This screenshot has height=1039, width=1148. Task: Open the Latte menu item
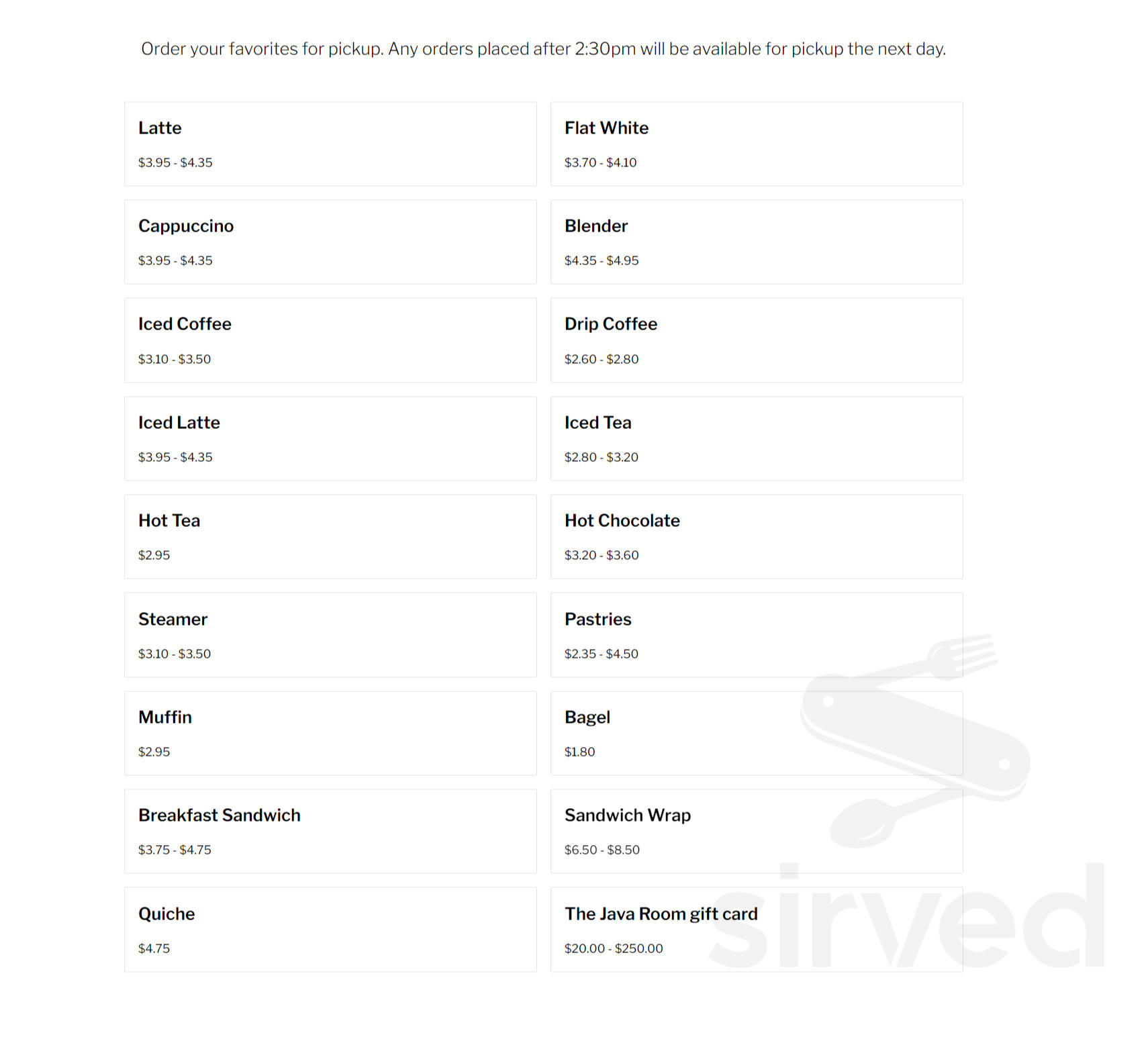click(x=330, y=144)
